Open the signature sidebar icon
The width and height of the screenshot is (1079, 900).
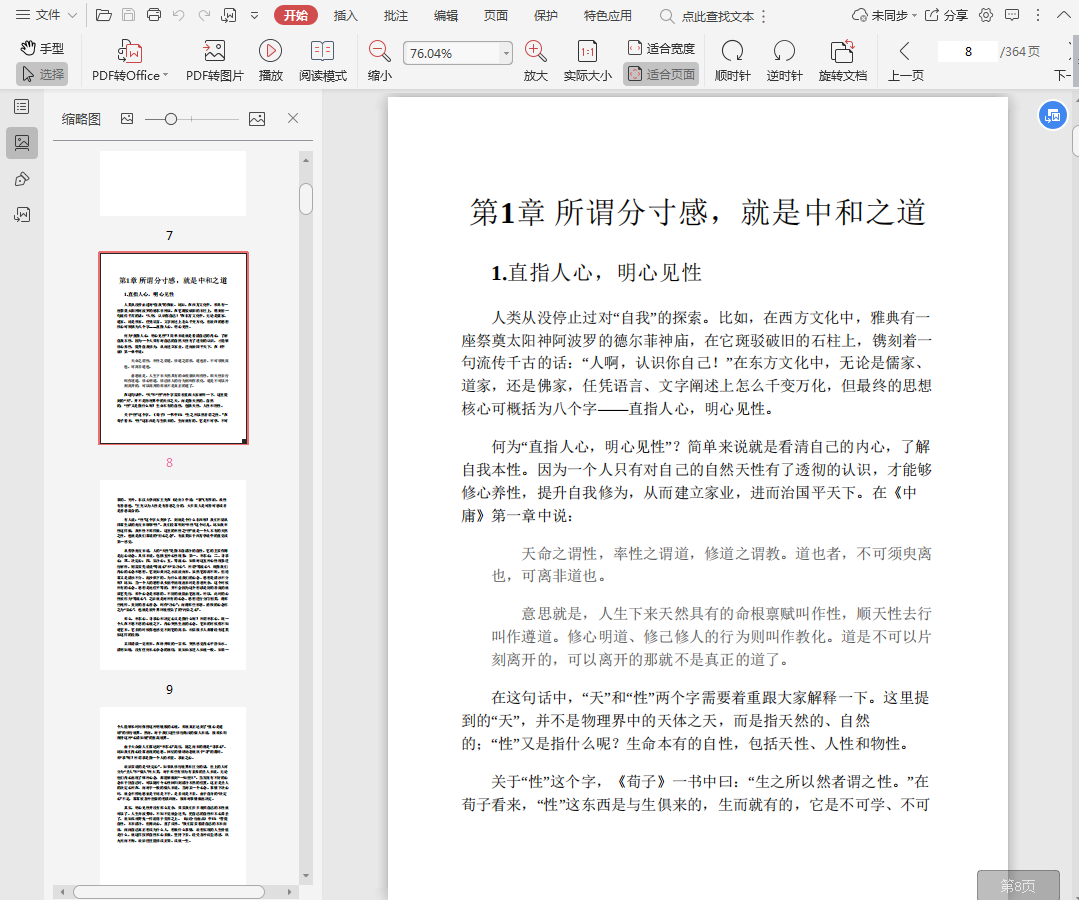(22, 215)
